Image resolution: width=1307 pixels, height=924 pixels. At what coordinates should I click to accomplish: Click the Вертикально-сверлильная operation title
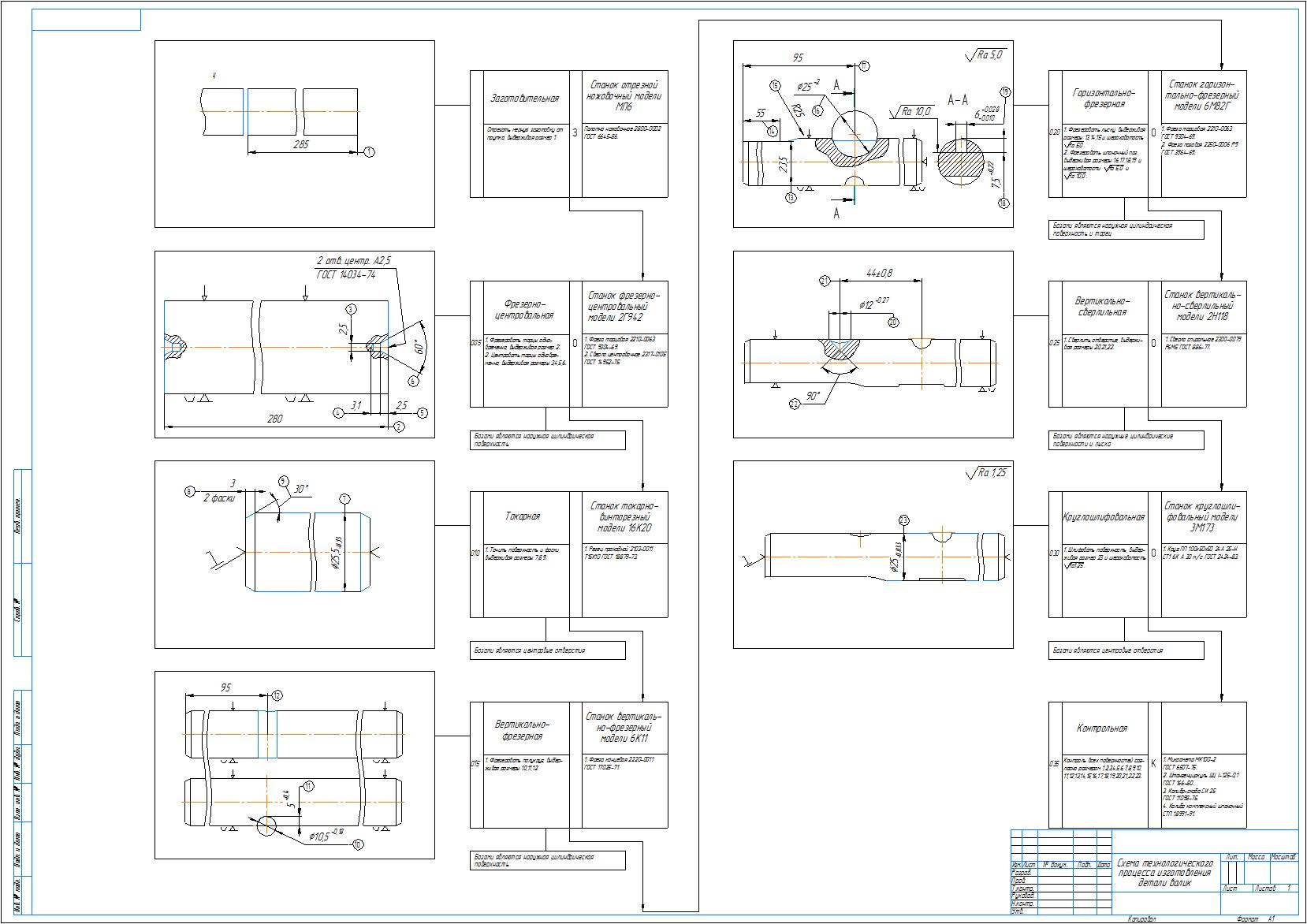click(1103, 306)
